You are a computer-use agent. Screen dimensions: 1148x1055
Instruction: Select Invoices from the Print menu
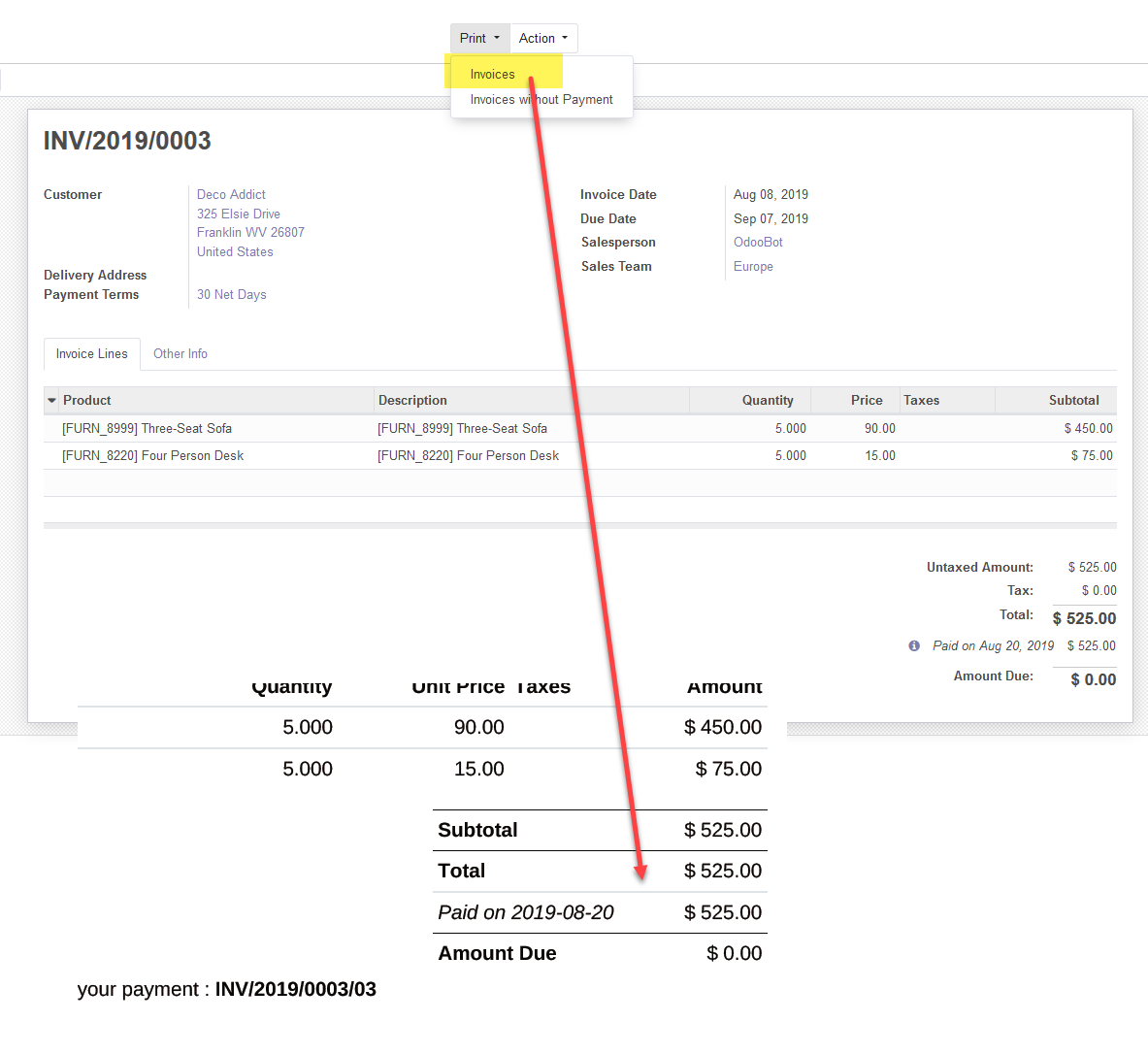point(493,75)
